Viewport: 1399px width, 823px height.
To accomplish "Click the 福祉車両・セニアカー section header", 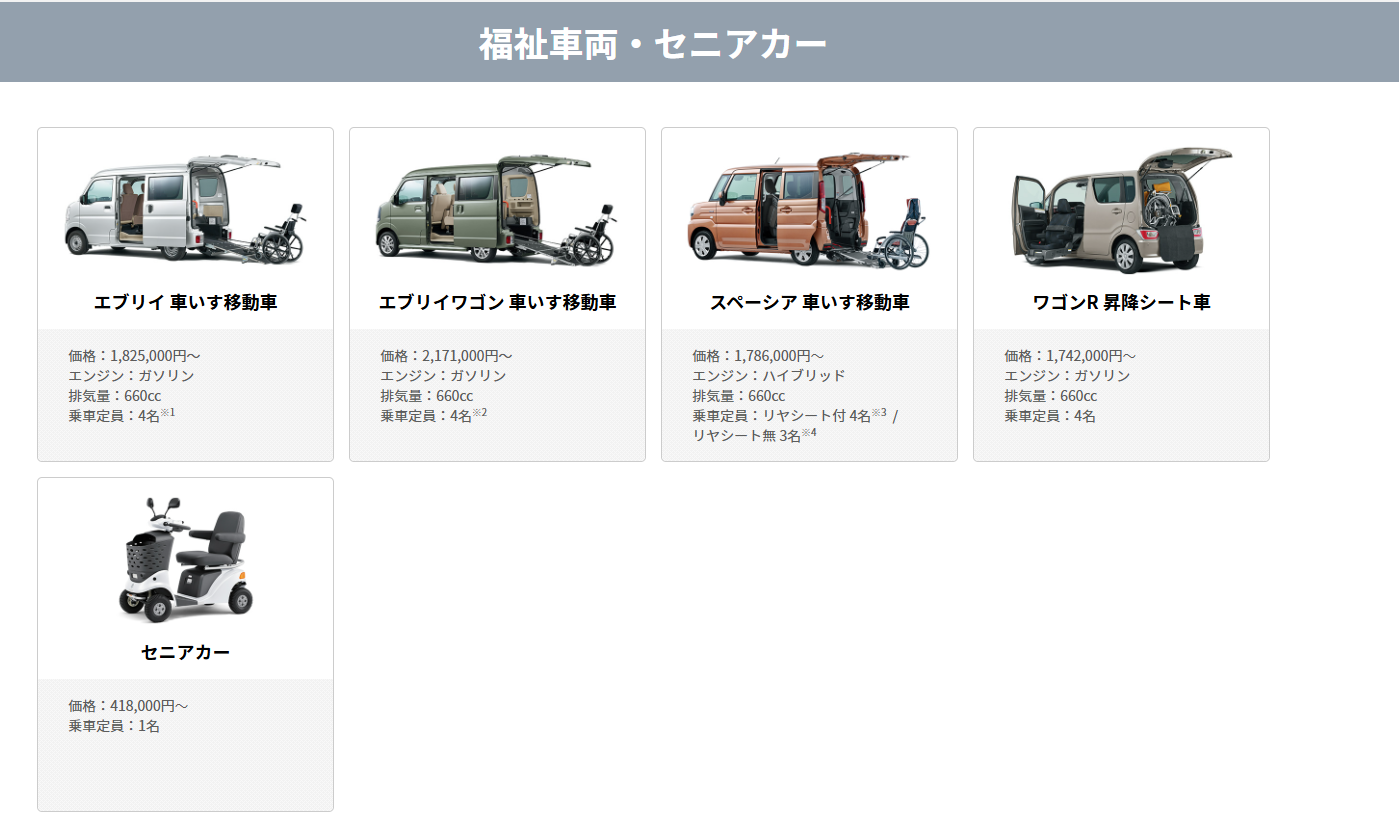I will pyautogui.click(x=653, y=44).
